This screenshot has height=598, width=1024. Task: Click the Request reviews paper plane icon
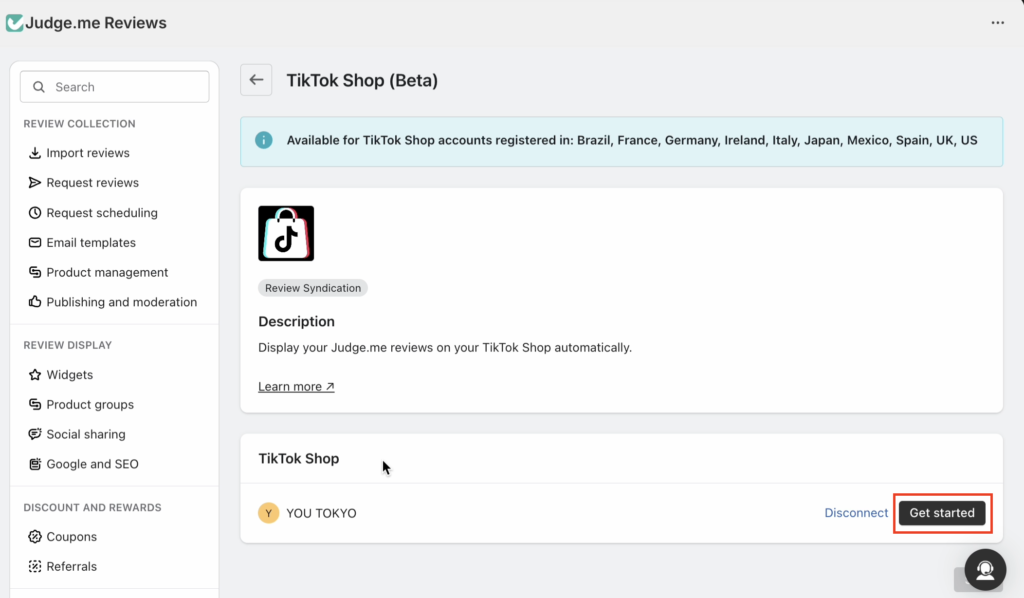(35, 183)
